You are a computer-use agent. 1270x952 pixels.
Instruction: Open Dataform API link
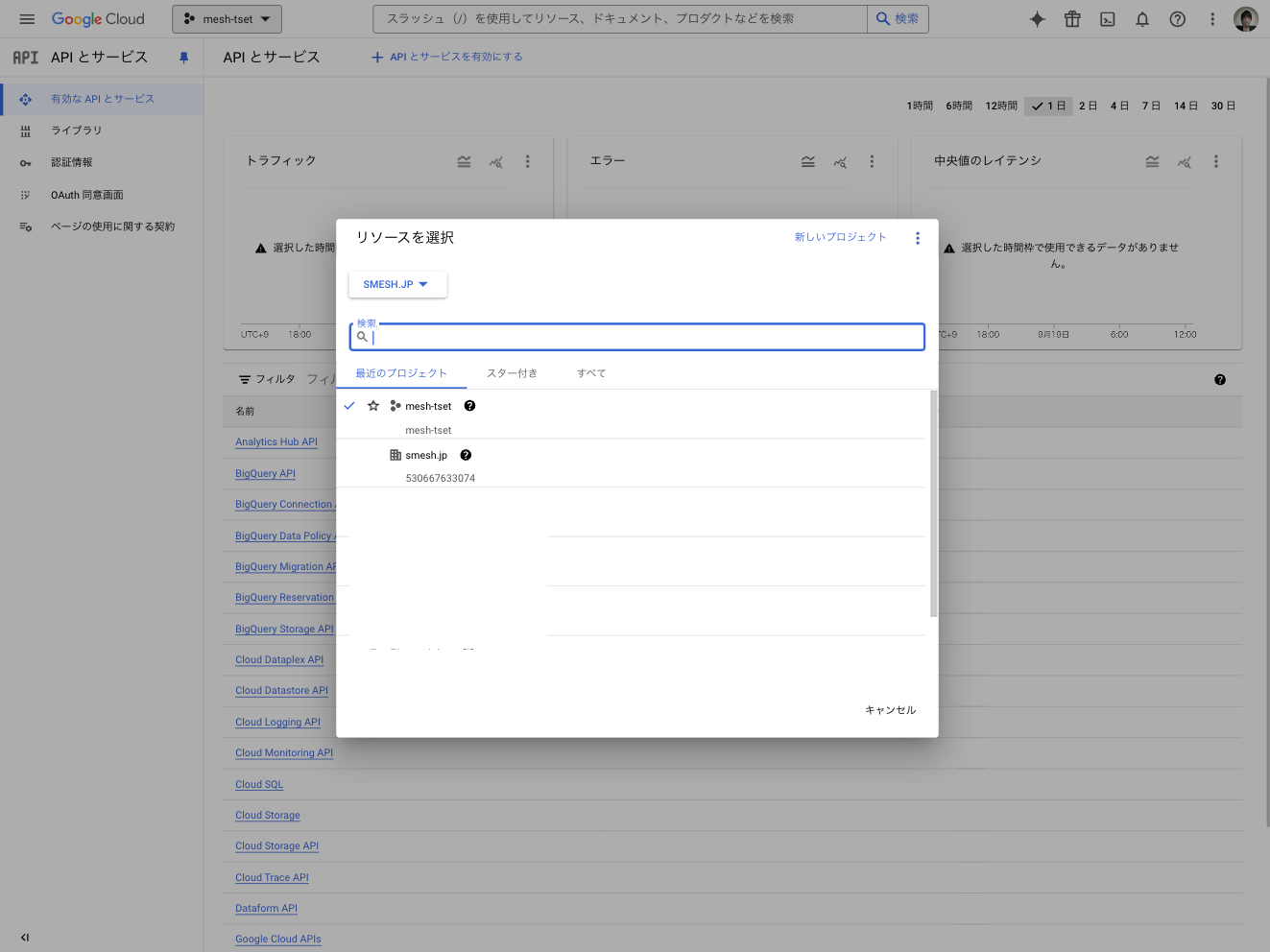(x=267, y=909)
